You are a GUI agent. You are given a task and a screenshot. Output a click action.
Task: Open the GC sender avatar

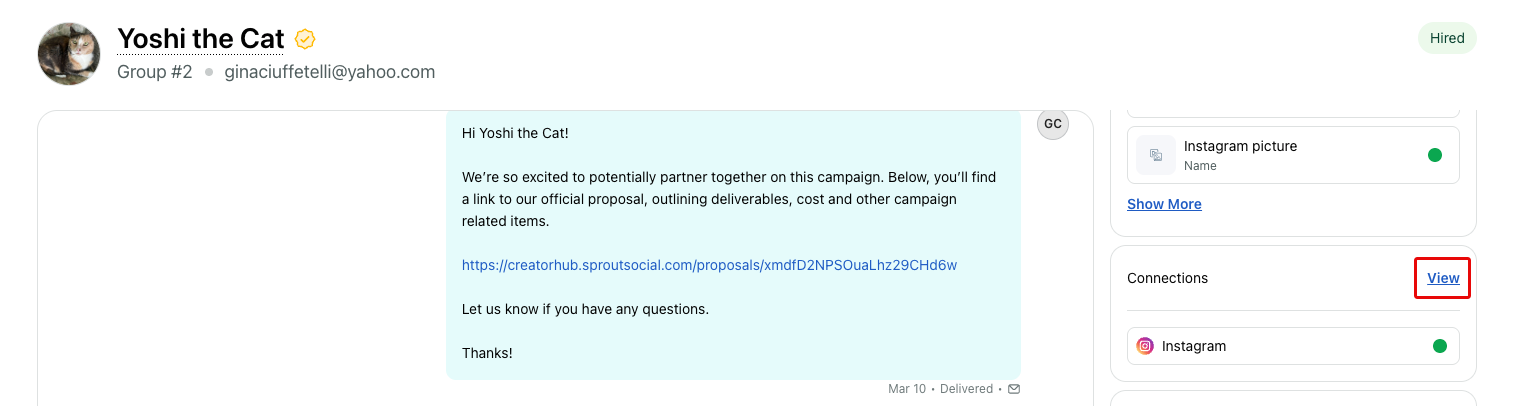pyautogui.click(x=1053, y=124)
